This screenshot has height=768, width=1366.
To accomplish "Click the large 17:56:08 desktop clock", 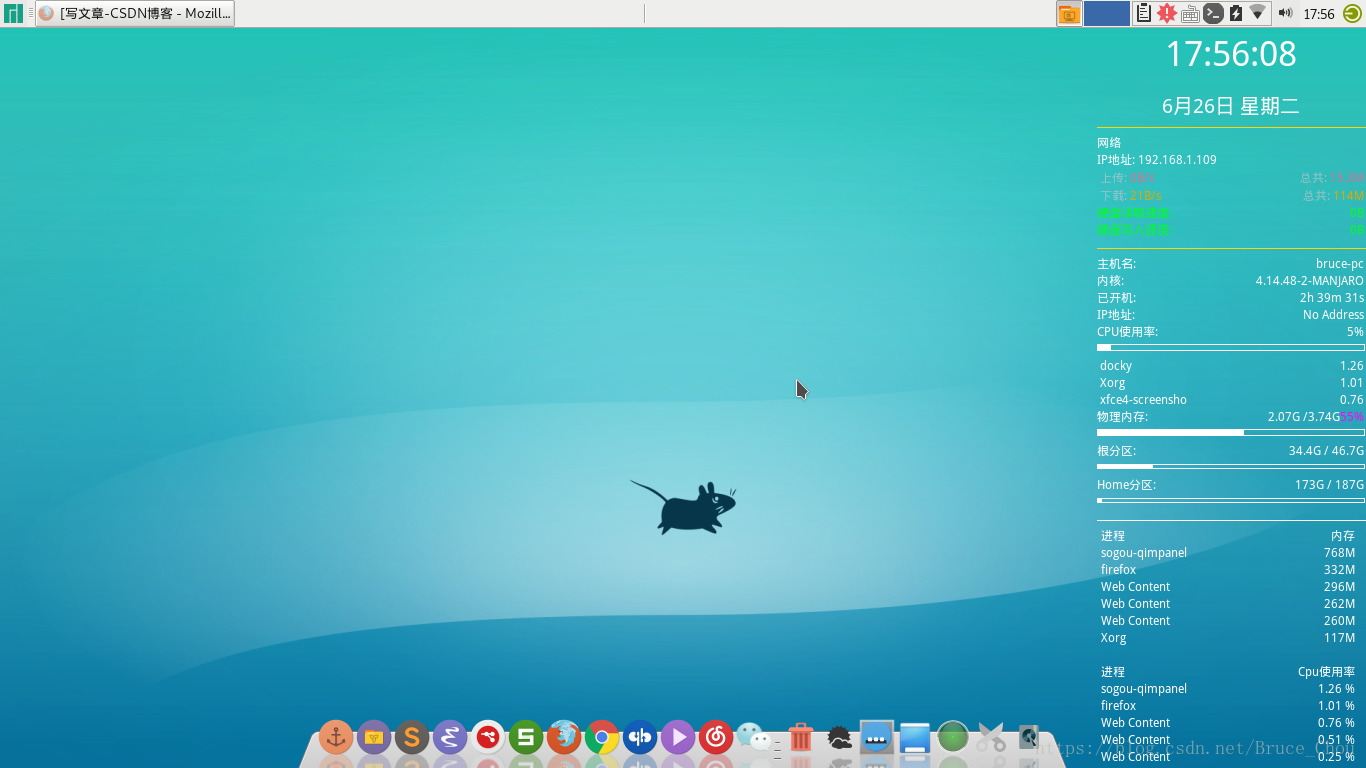I will coord(1231,54).
